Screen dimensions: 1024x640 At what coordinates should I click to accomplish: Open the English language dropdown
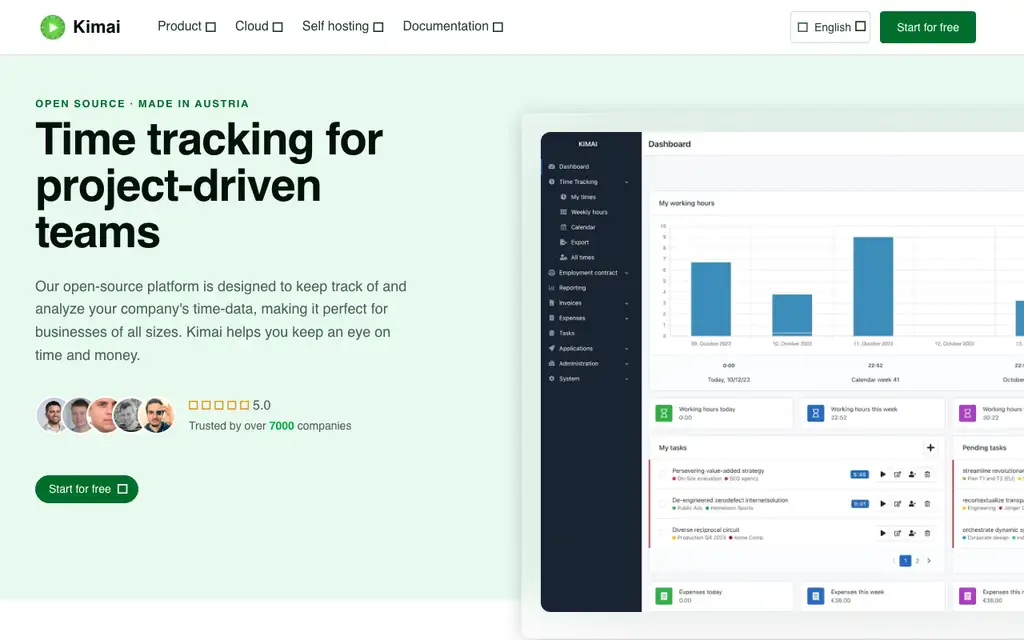click(x=830, y=27)
